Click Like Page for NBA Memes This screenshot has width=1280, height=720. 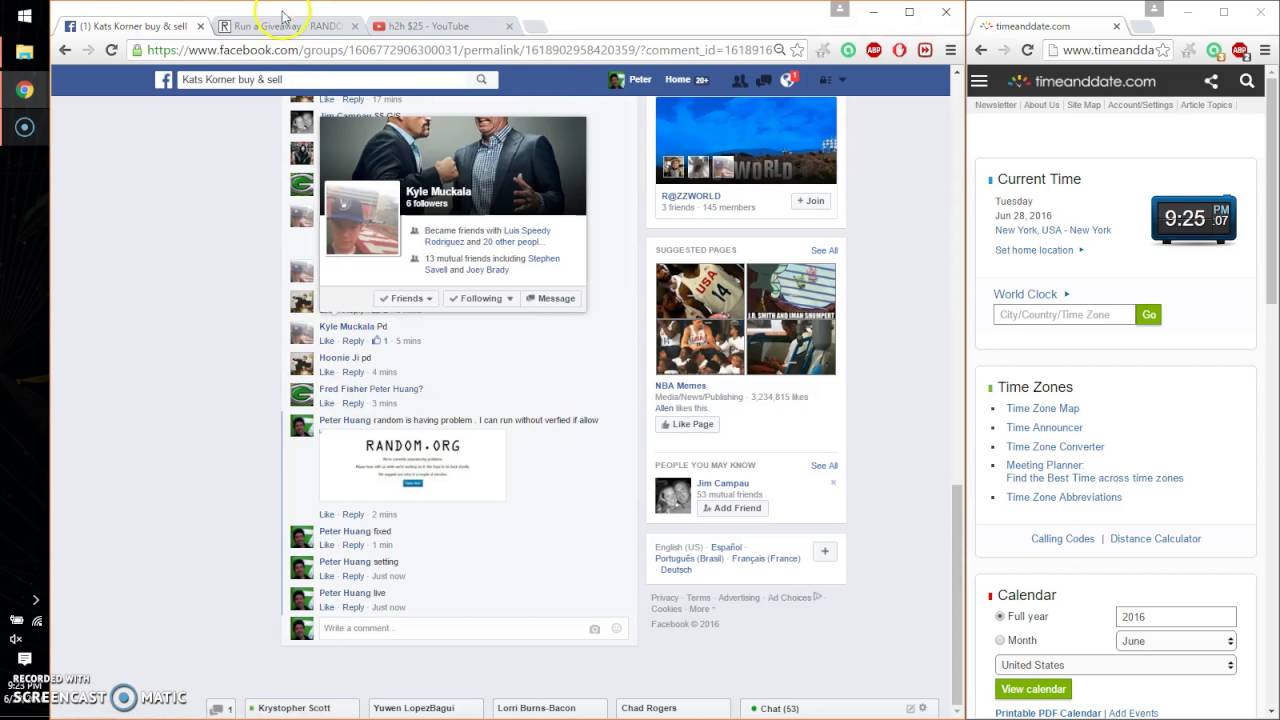(687, 424)
